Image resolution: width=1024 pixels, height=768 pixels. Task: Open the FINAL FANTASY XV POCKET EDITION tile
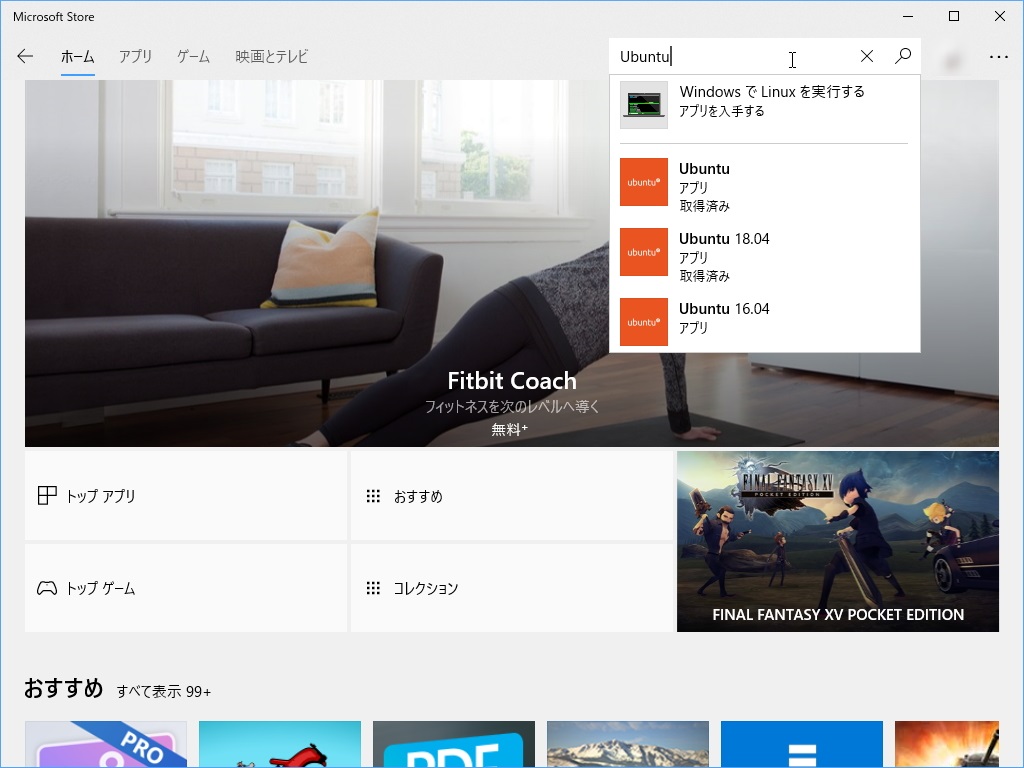click(x=838, y=540)
